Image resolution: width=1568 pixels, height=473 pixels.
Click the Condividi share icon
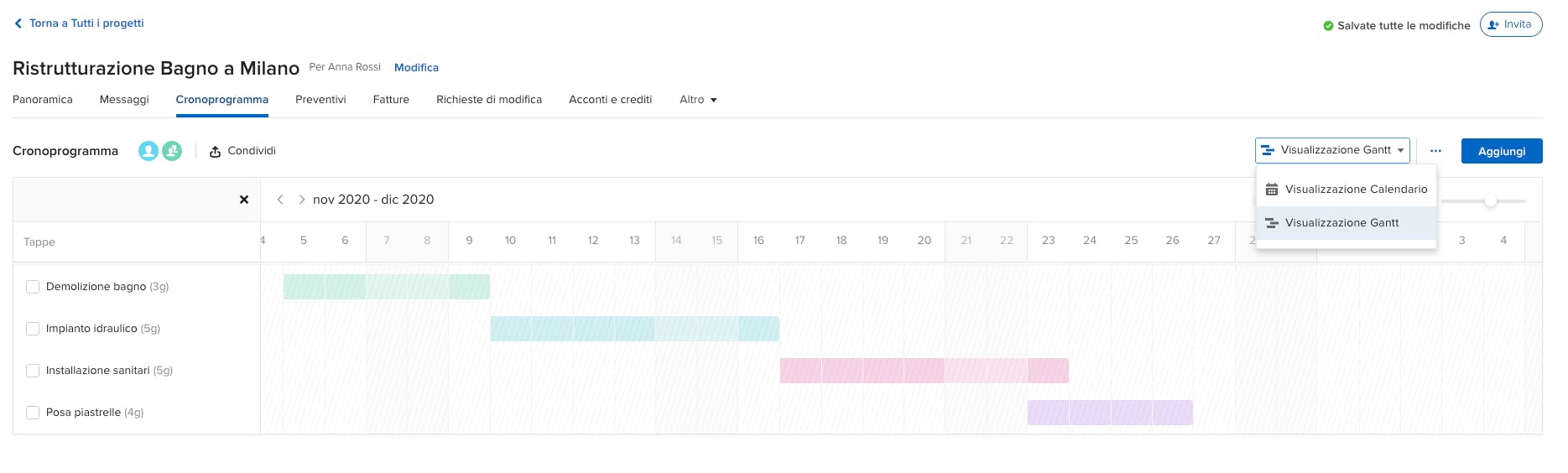coord(216,152)
